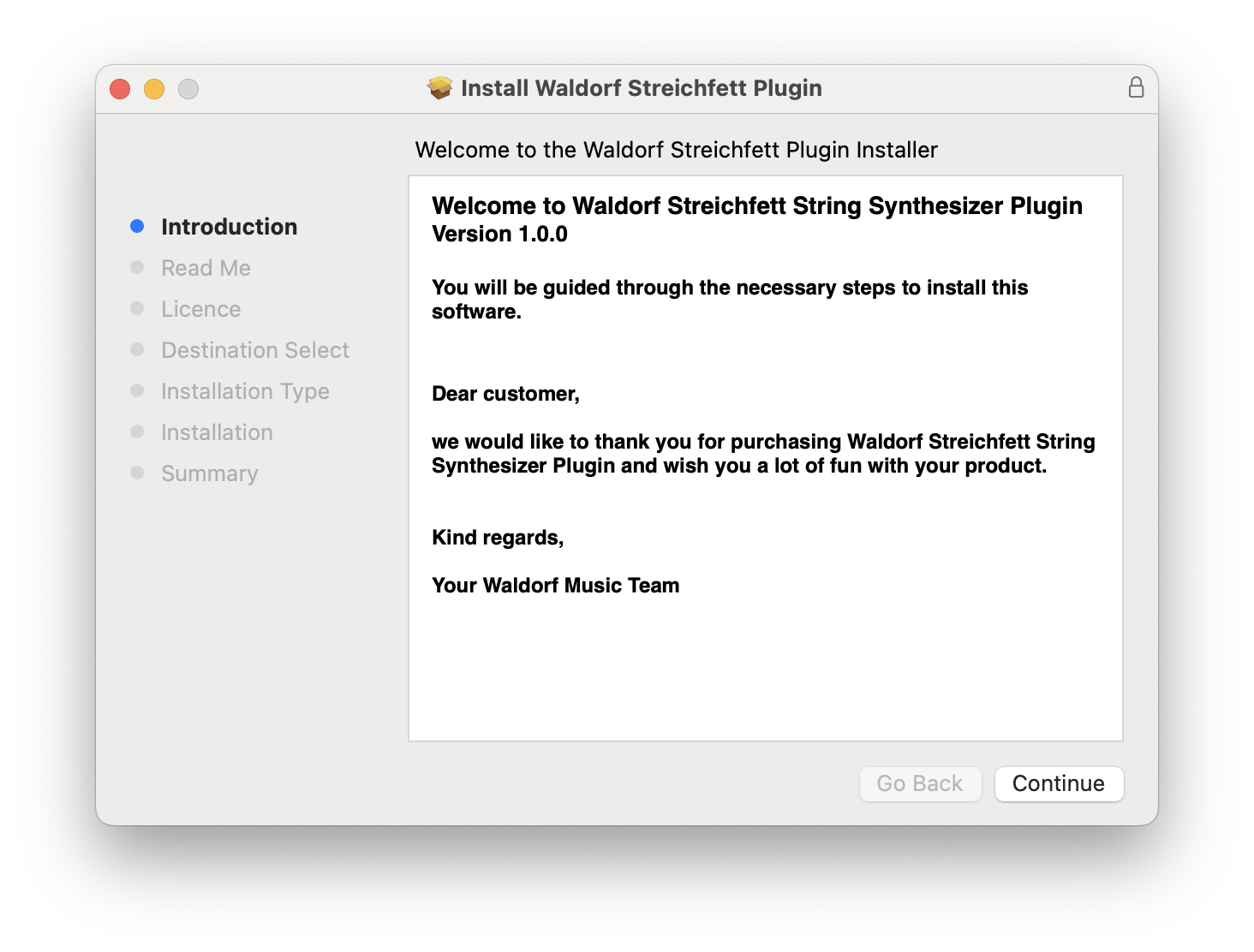
Task: Click the lock icon in the title bar
Action: (1136, 87)
